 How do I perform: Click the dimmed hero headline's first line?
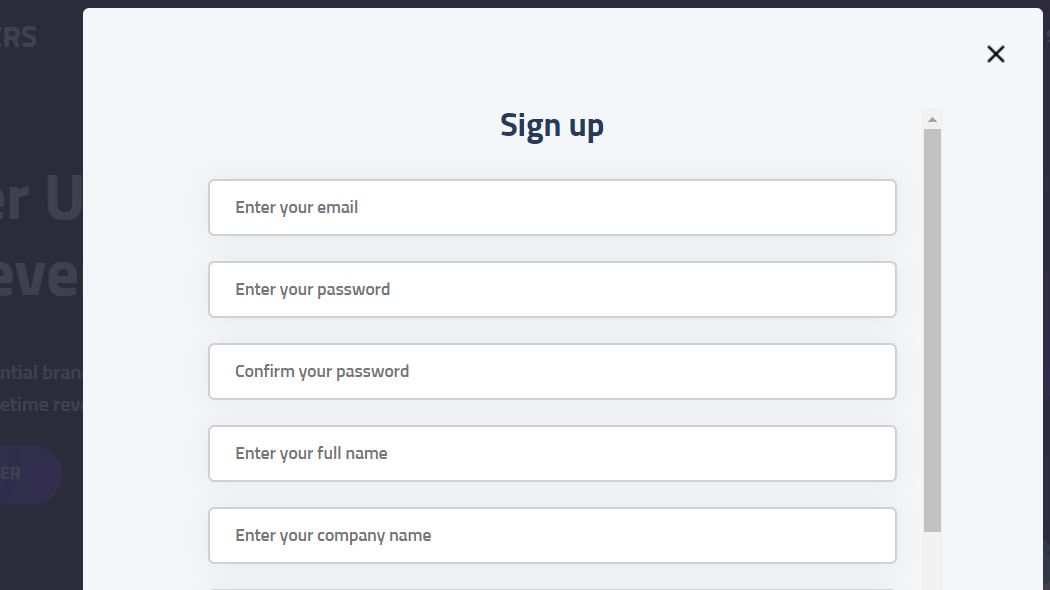pos(42,200)
